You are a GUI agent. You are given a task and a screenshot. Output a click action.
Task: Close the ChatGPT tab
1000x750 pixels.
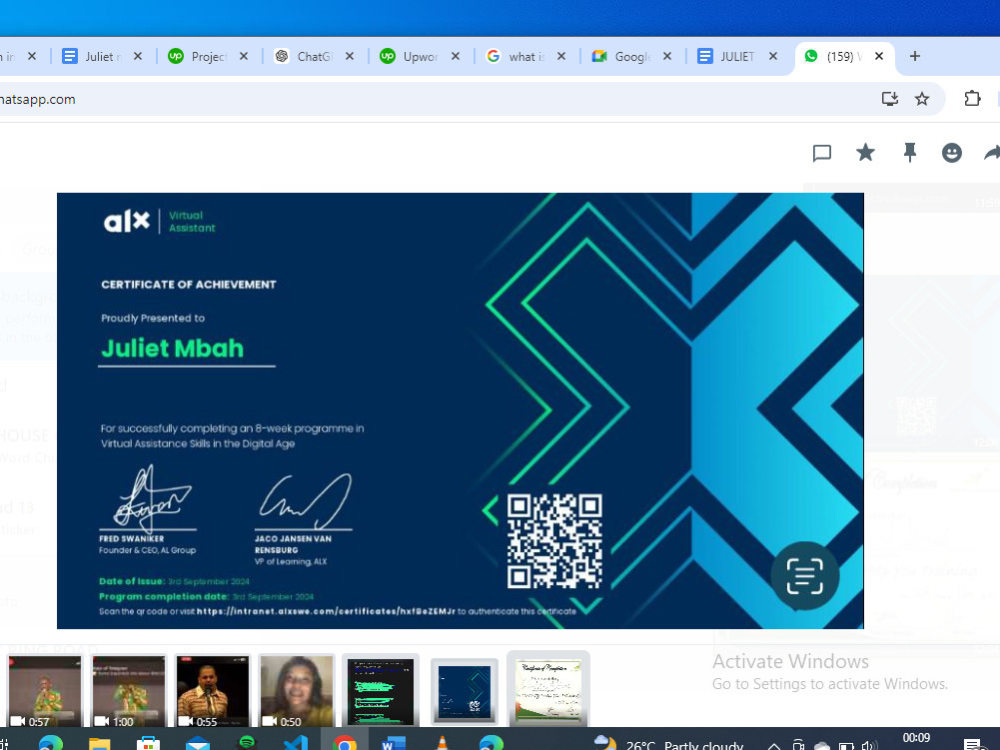(x=349, y=56)
